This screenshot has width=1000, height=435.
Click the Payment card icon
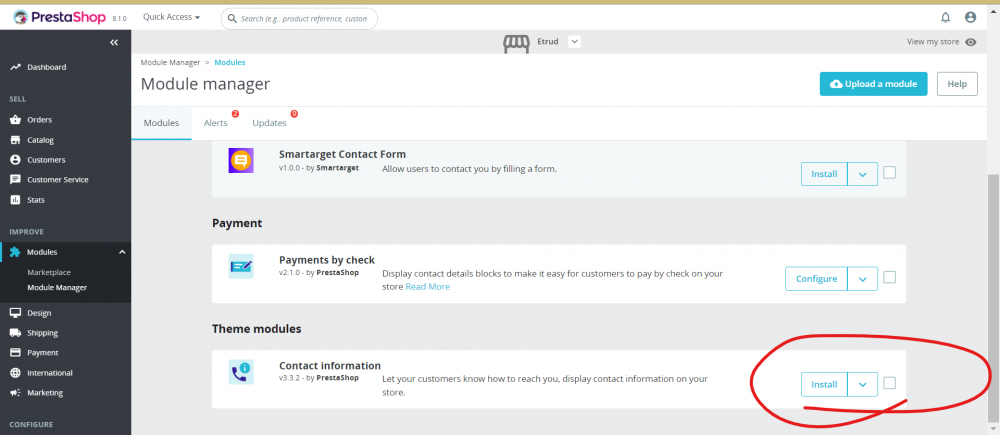click(x=15, y=353)
